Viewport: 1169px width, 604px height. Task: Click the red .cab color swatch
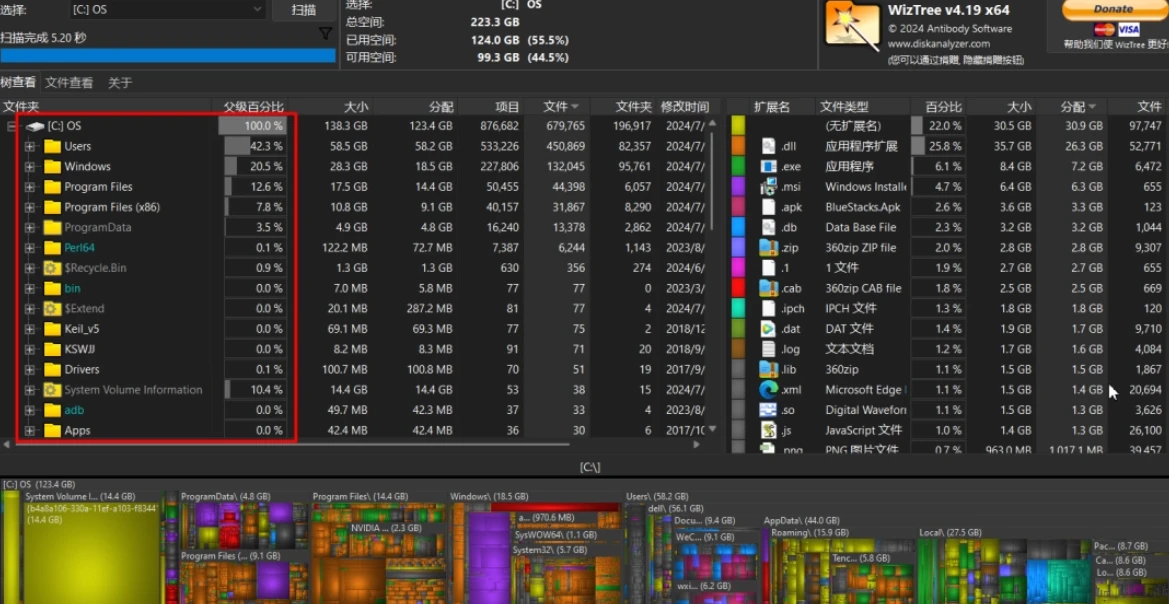738,288
